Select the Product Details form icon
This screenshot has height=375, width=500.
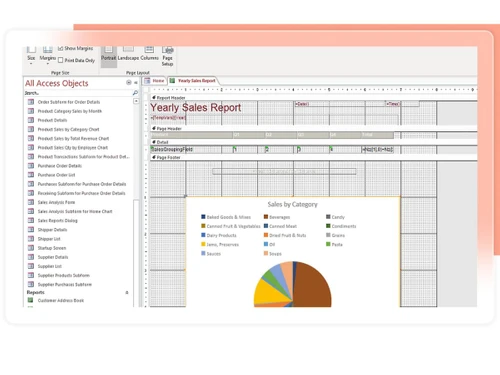(x=31, y=120)
